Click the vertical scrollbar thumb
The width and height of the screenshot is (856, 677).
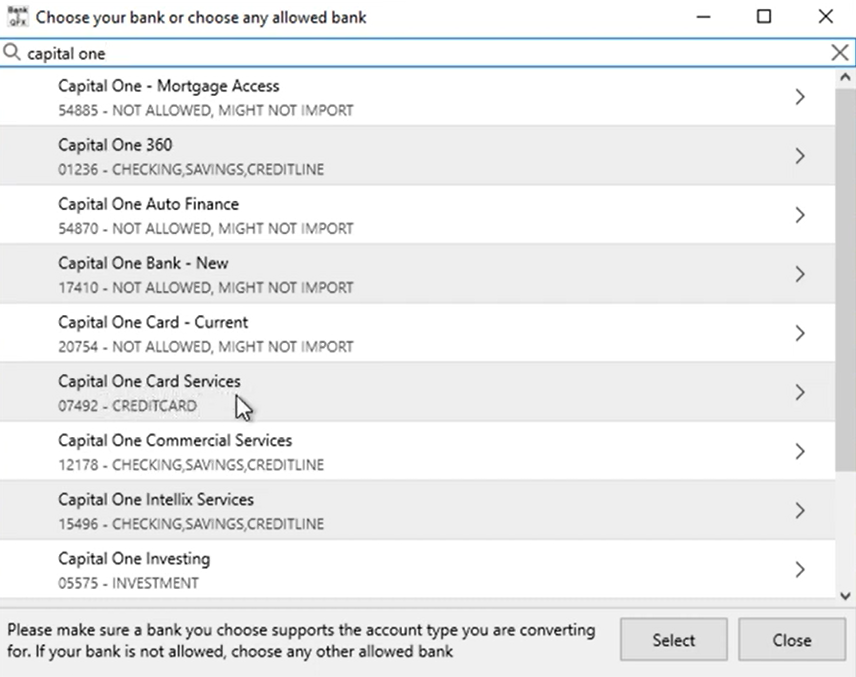(x=845, y=278)
